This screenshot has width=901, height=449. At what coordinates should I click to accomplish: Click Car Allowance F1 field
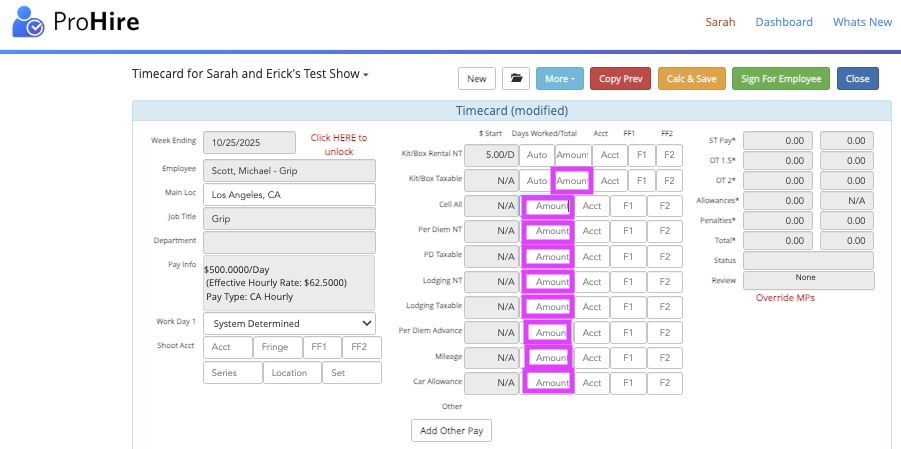click(628, 383)
